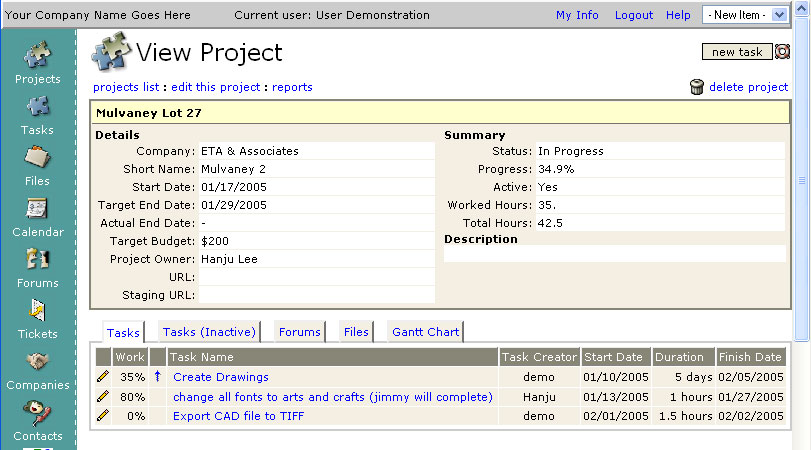The image size is (811, 450).
Task: Click the Mulvaney Lot 27 project title
Action: pyautogui.click(x=149, y=113)
